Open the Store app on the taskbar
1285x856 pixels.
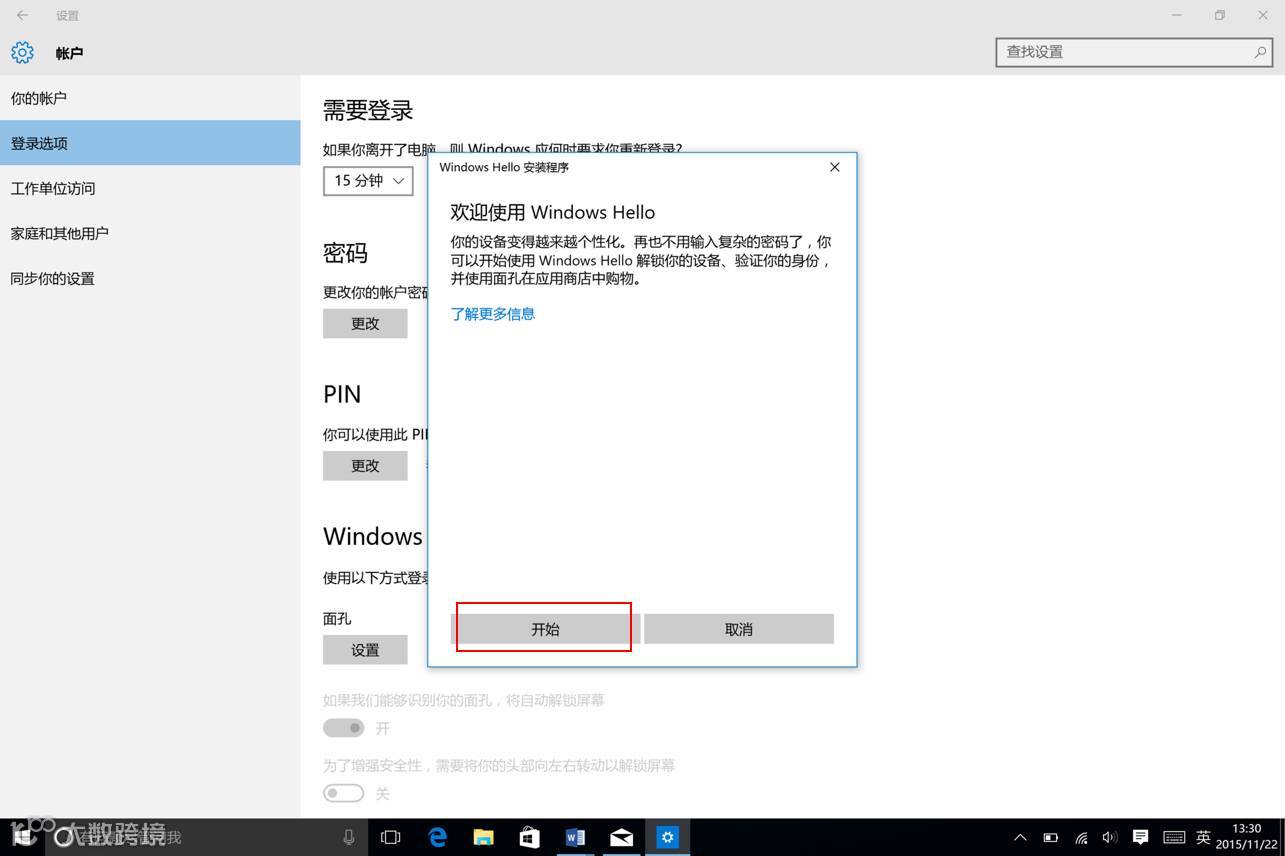(529, 837)
